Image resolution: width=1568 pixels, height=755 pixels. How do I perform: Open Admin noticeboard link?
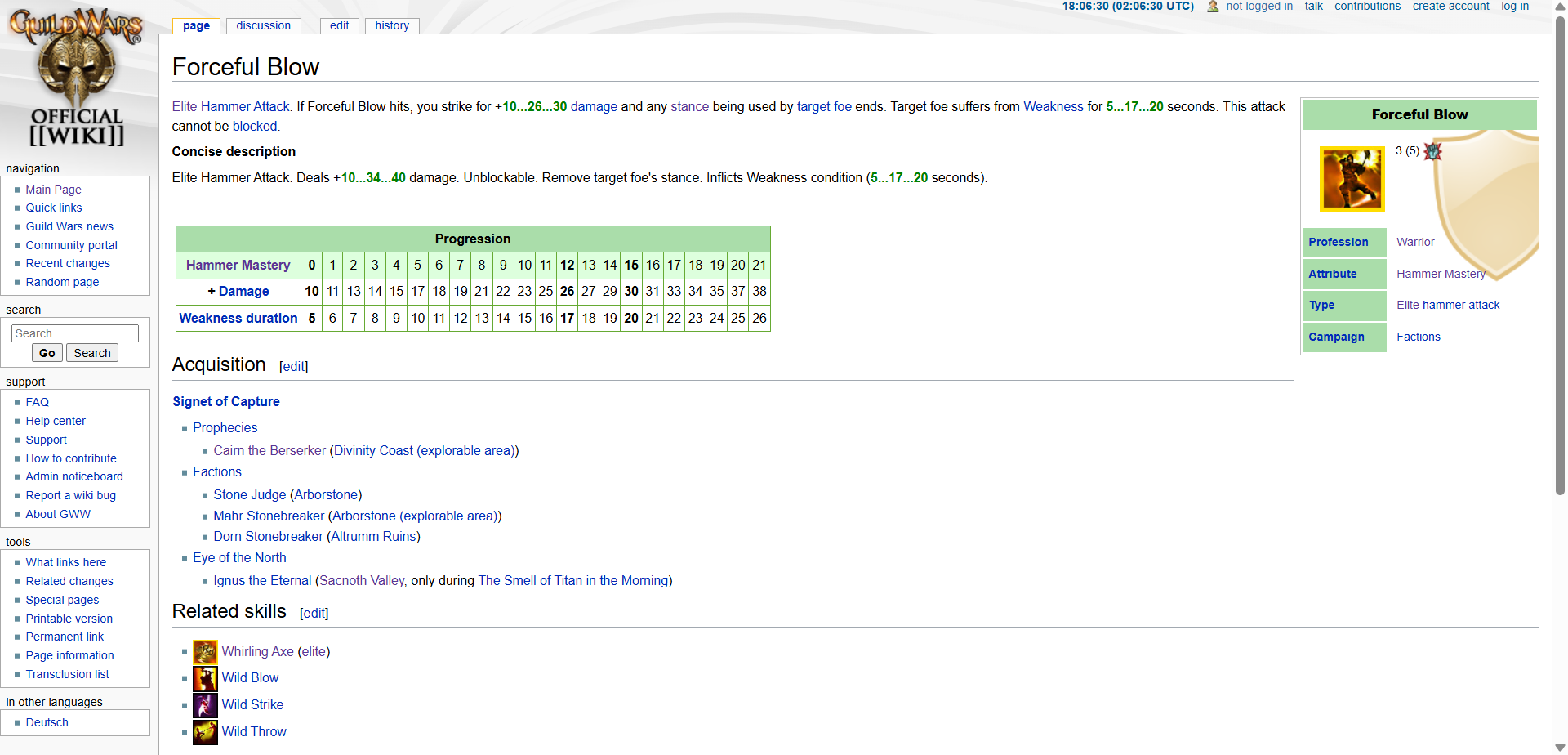pyautogui.click(x=74, y=476)
